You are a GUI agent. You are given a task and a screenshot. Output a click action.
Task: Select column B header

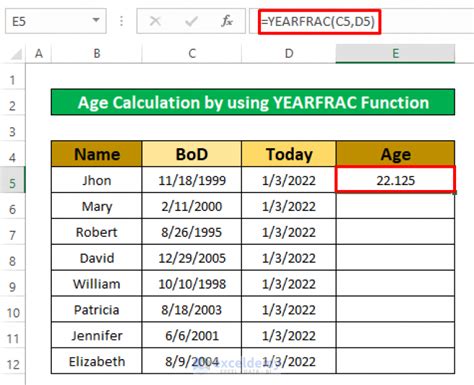click(97, 53)
